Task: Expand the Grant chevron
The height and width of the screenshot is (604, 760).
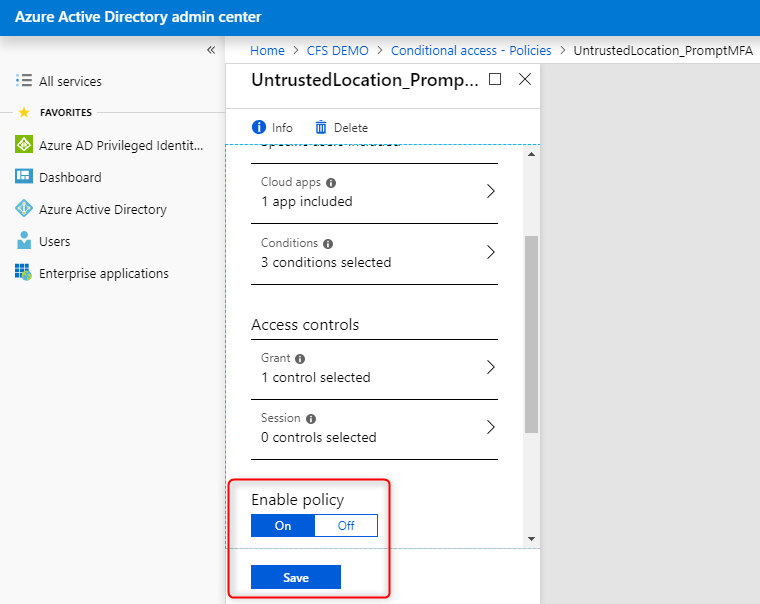Action: 491,367
